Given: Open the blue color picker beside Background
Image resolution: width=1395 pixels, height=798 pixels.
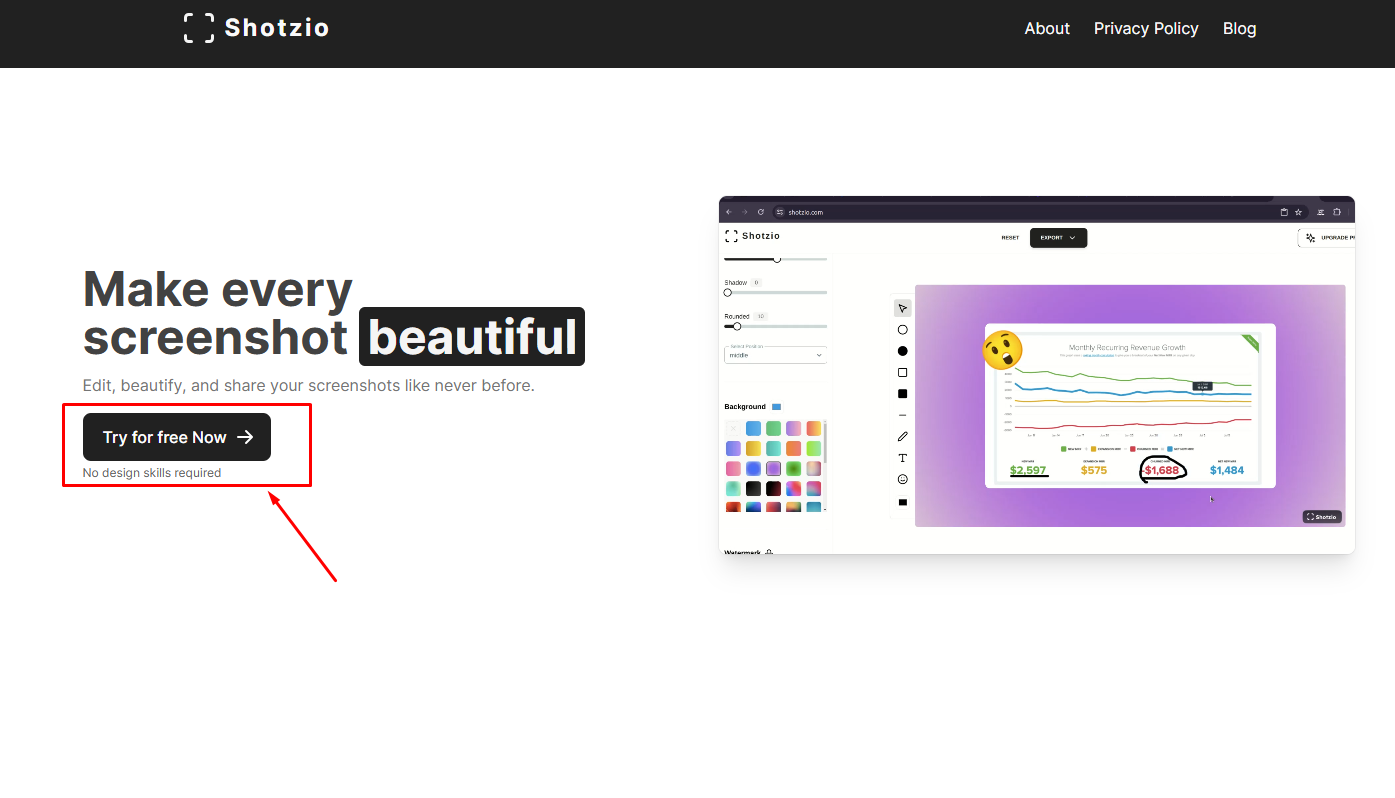Looking at the screenshot, I should [x=776, y=407].
